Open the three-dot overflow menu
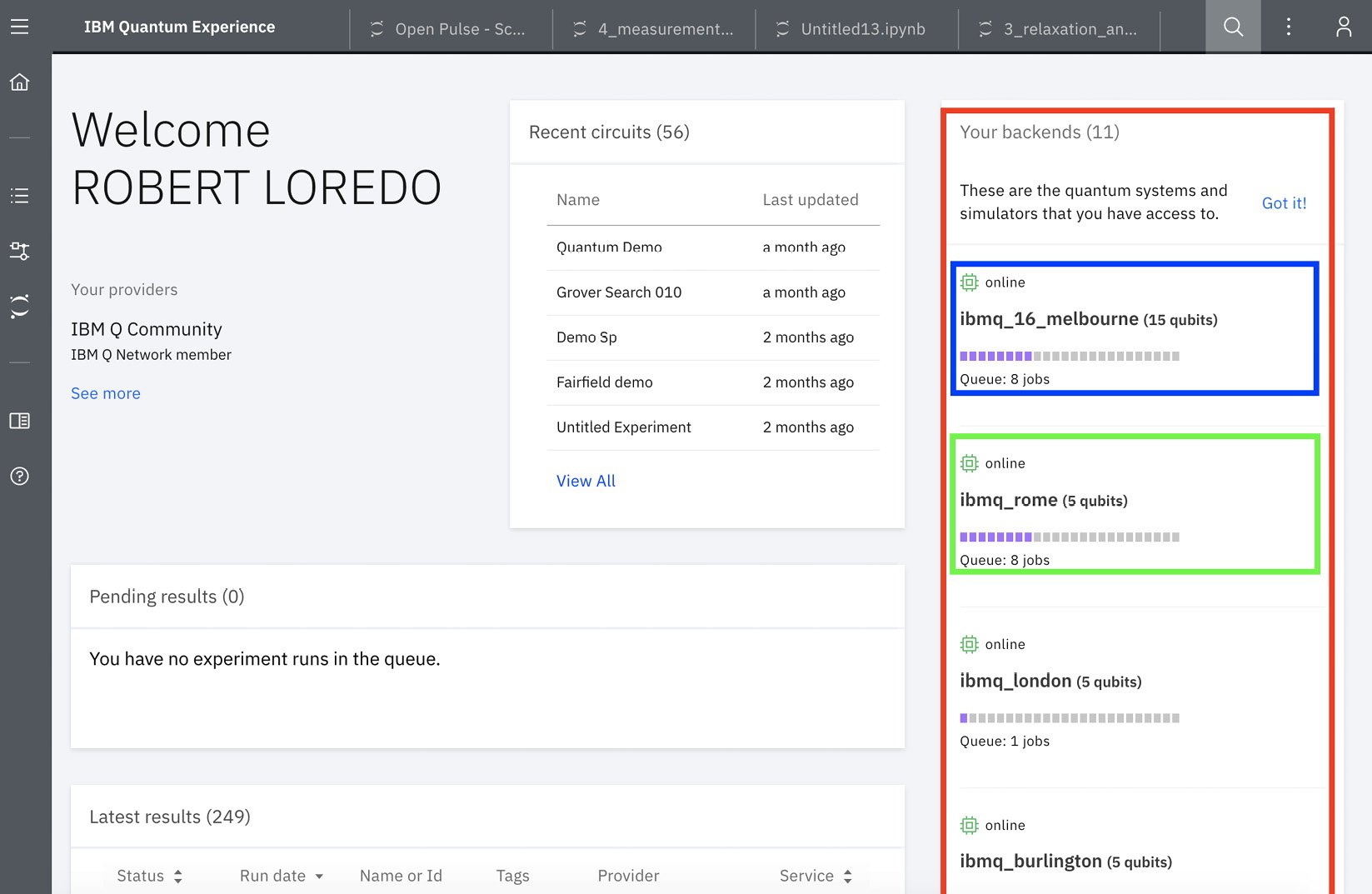Image resolution: width=1372 pixels, height=894 pixels. (x=1288, y=27)
